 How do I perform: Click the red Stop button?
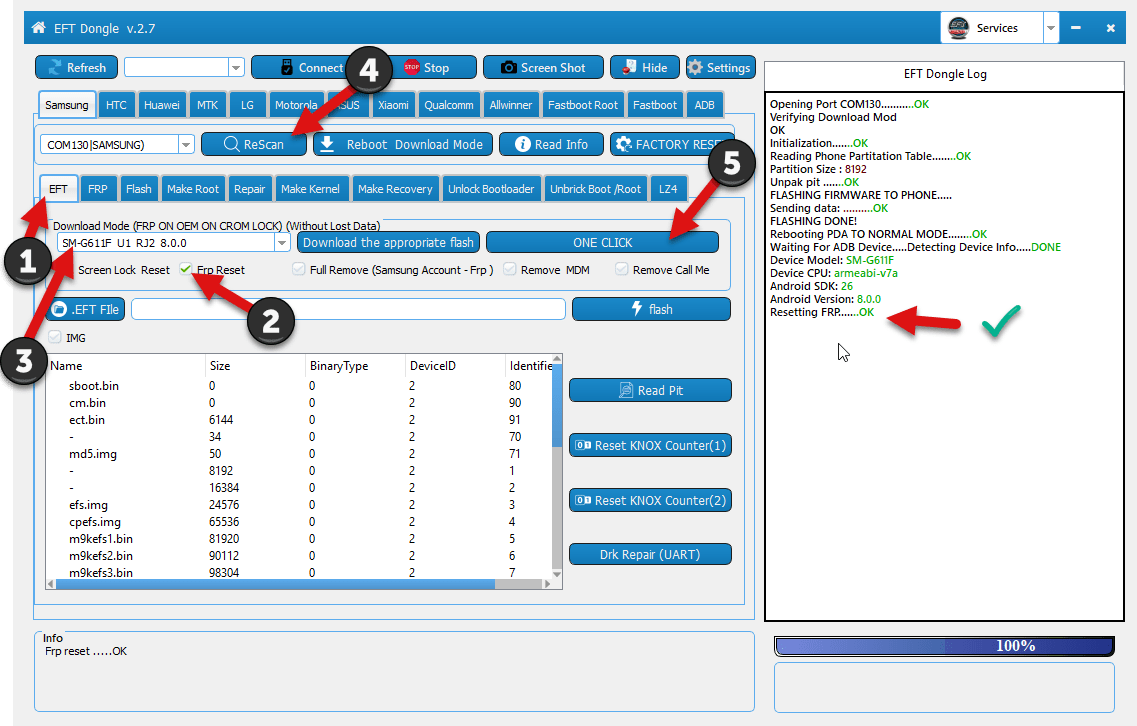[426, 67]
